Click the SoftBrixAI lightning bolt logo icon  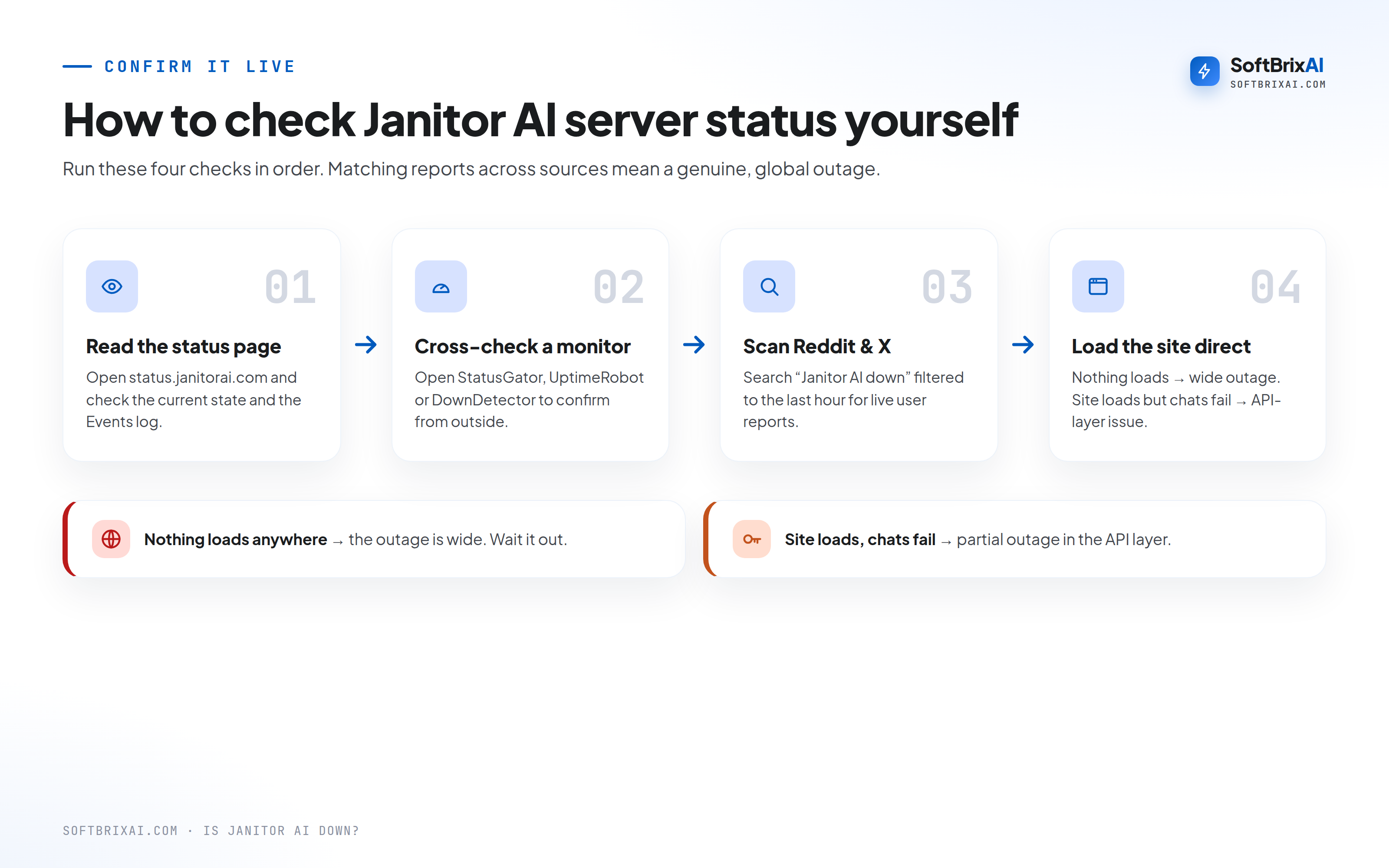pyautogui.click(x=1204, y=71)
